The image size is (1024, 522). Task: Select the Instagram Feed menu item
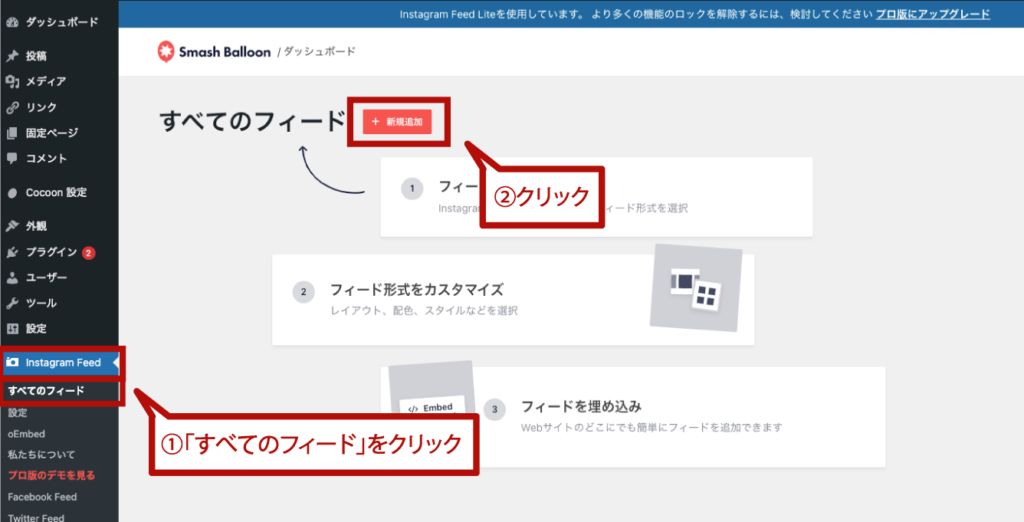[61, 363]
